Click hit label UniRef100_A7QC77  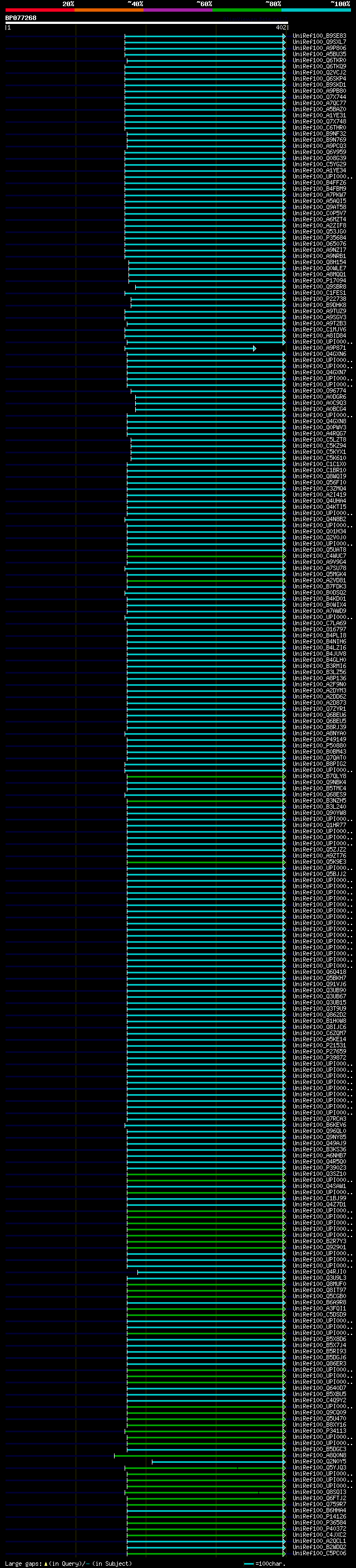pyautogui.click(x=319, y=103)
